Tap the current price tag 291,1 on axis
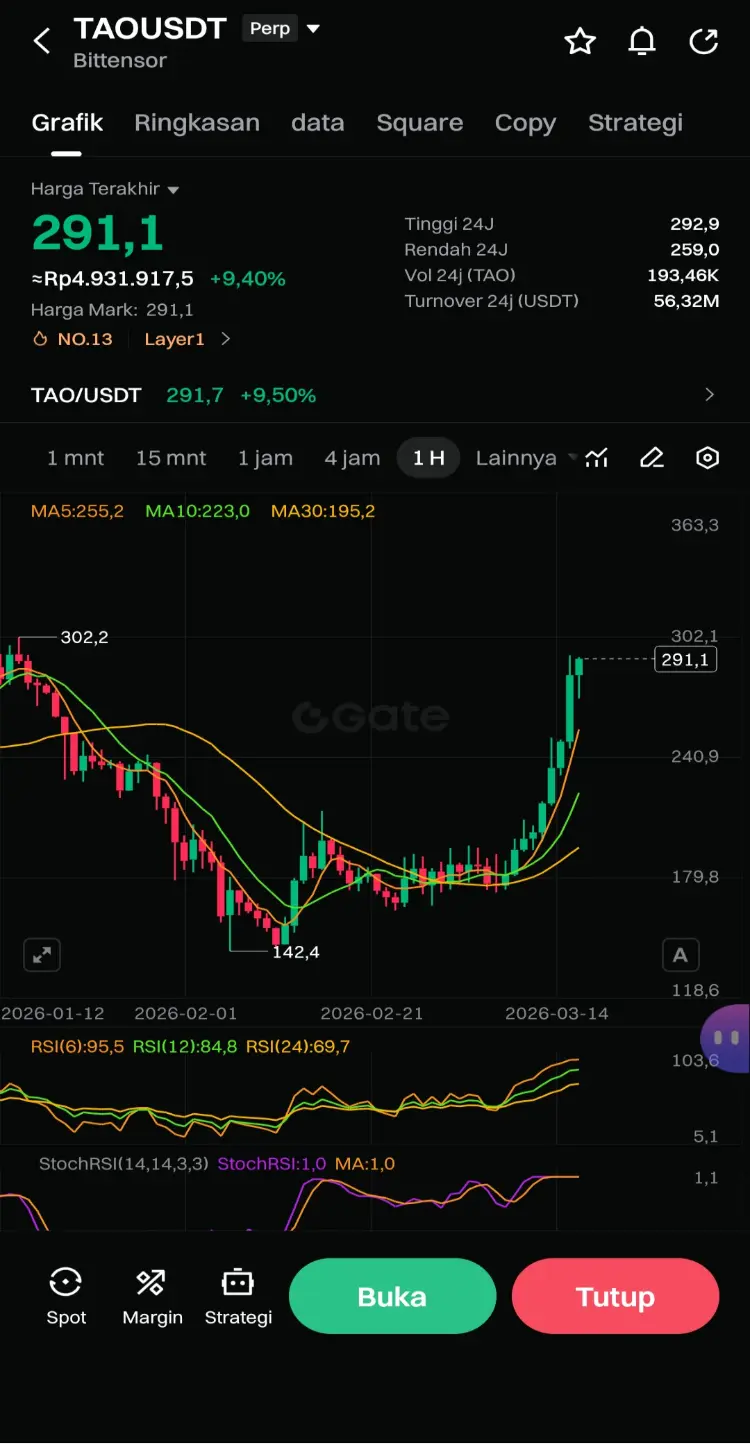Image resolution: width=750 pixels, height=1444 pixels. (685, 659)
